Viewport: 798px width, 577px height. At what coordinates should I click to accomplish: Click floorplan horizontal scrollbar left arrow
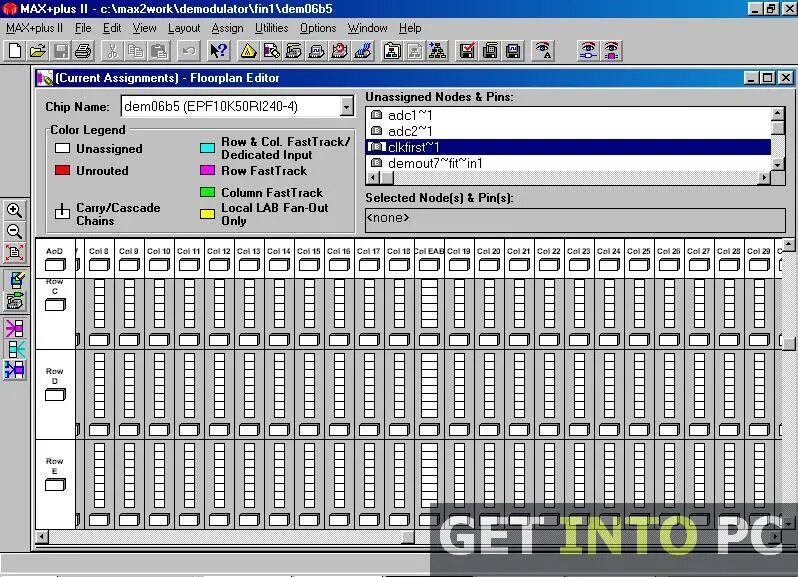tap(42, 536)
